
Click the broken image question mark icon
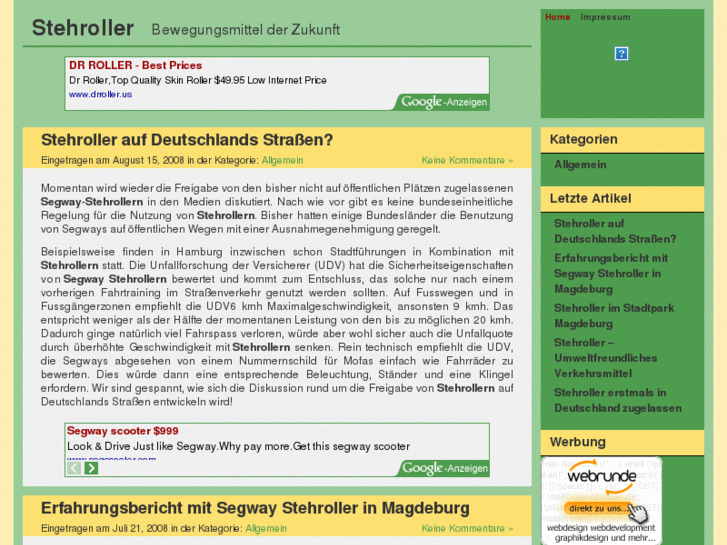click(x=621, y=53)
